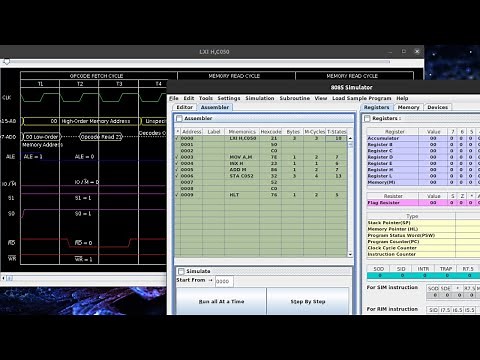Click the Address column header

pyautogui.click(x=192, y=132)
